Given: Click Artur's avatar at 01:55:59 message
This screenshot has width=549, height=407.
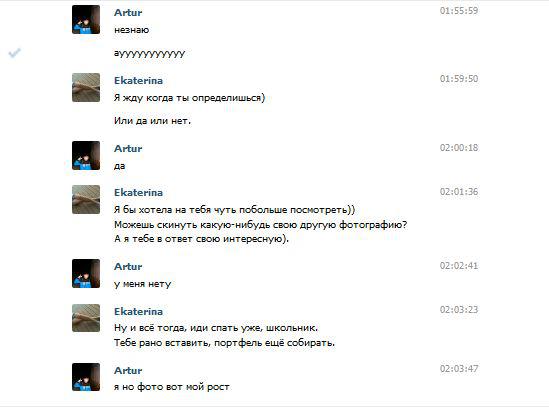Looking at the screenshot, I should point(86,20).
